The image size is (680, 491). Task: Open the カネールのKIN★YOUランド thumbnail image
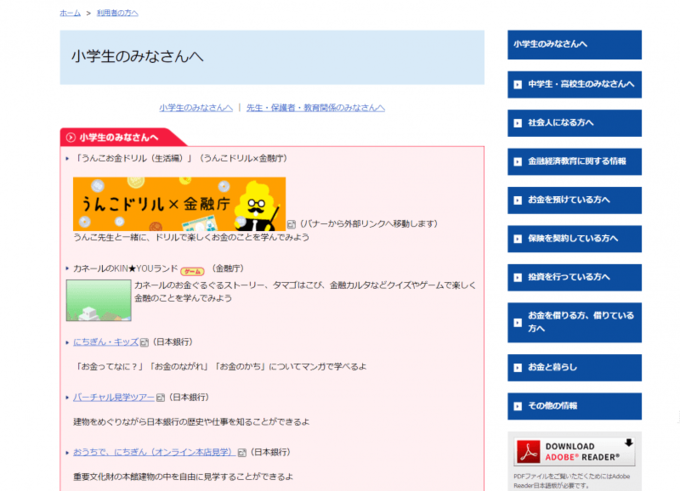[98, 300]
